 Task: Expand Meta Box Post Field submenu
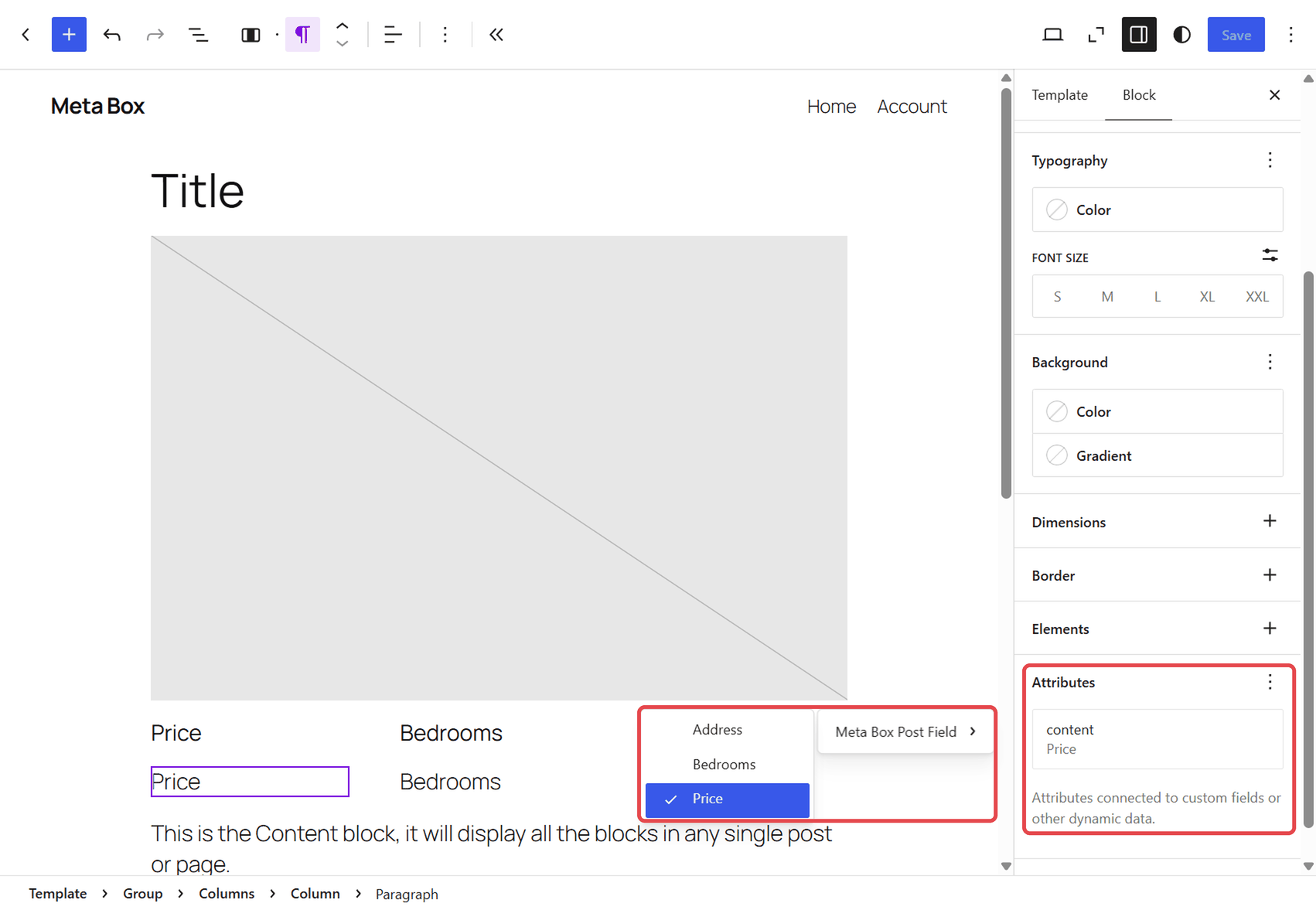tap(905, 731)
